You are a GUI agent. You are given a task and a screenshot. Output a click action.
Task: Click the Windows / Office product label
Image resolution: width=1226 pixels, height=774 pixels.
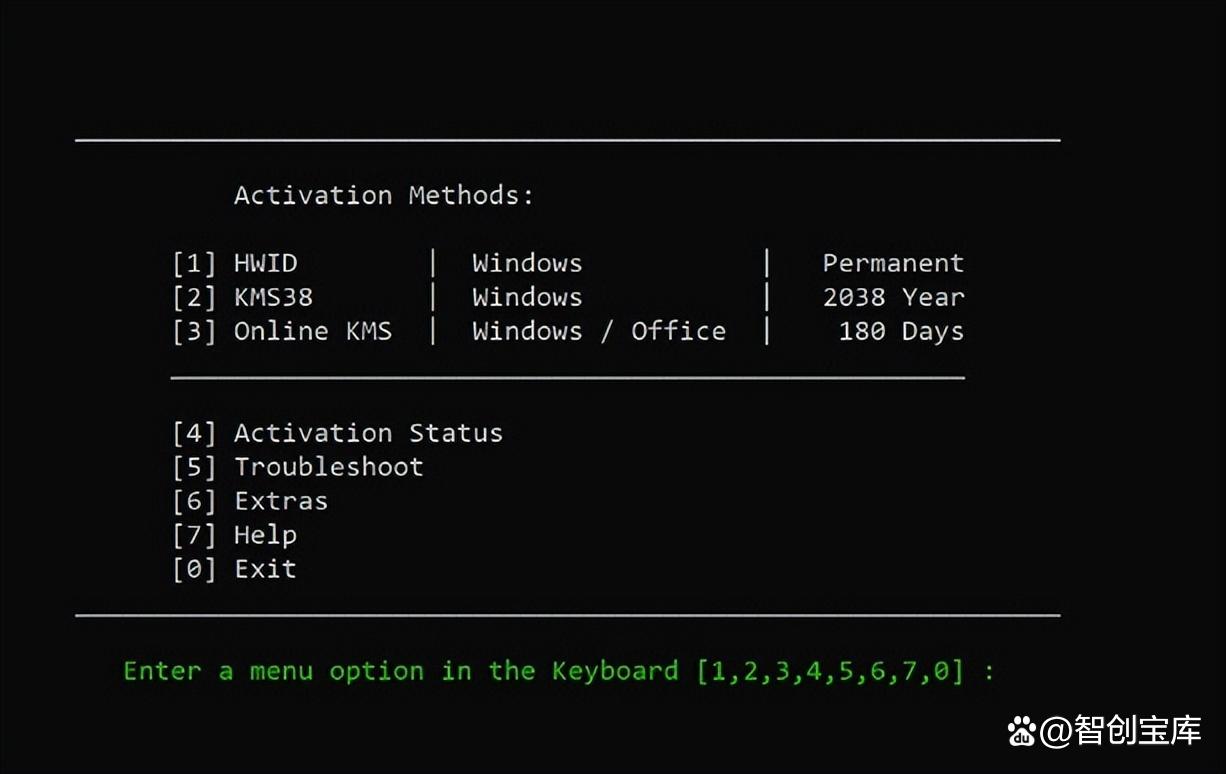click(599, 332)
